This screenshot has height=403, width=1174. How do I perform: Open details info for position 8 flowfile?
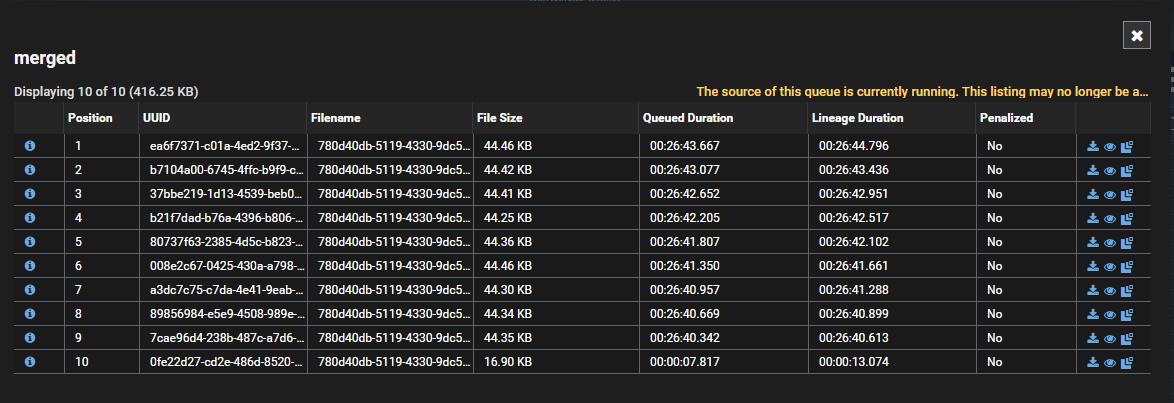point(30,314)
